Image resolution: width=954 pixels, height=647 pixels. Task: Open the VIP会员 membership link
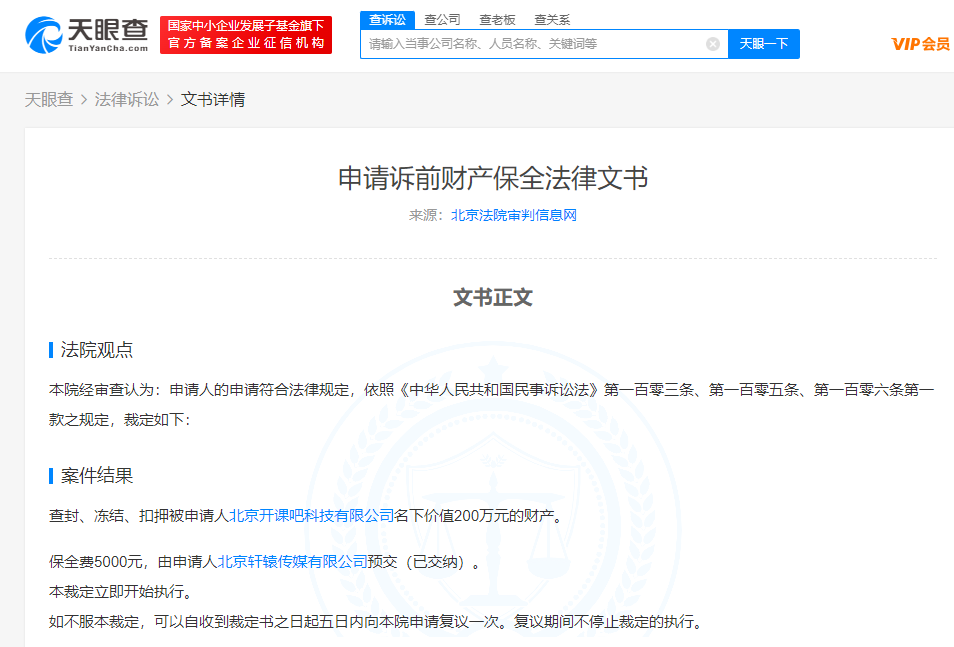tap(920, 44)
